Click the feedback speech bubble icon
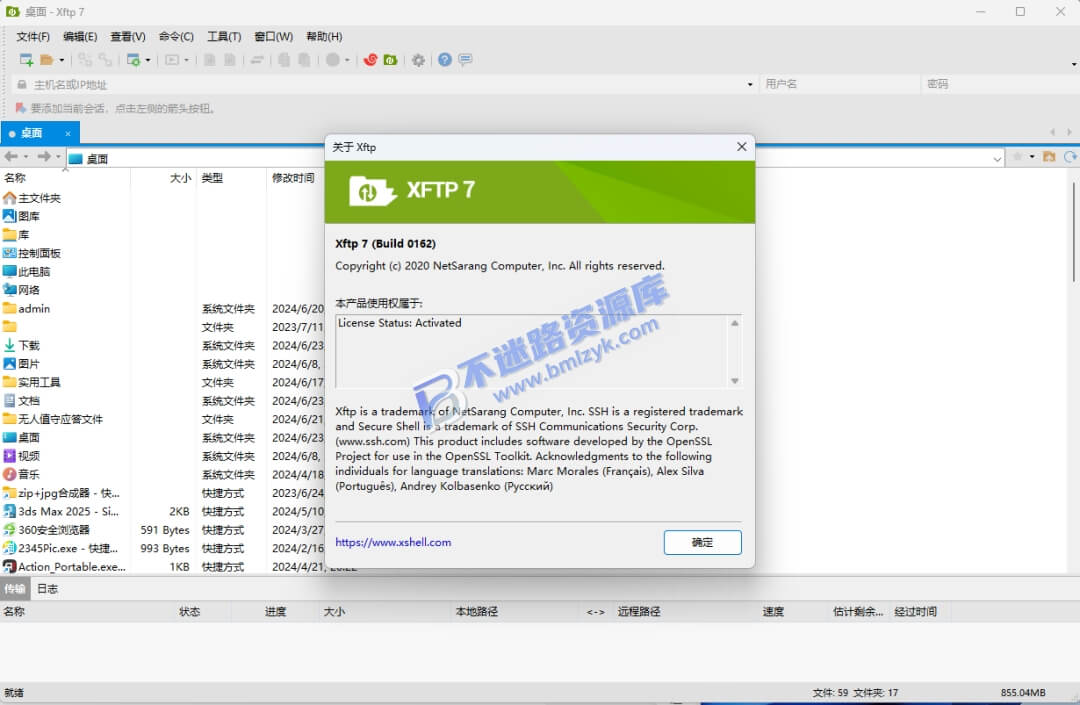 [466, 60]
